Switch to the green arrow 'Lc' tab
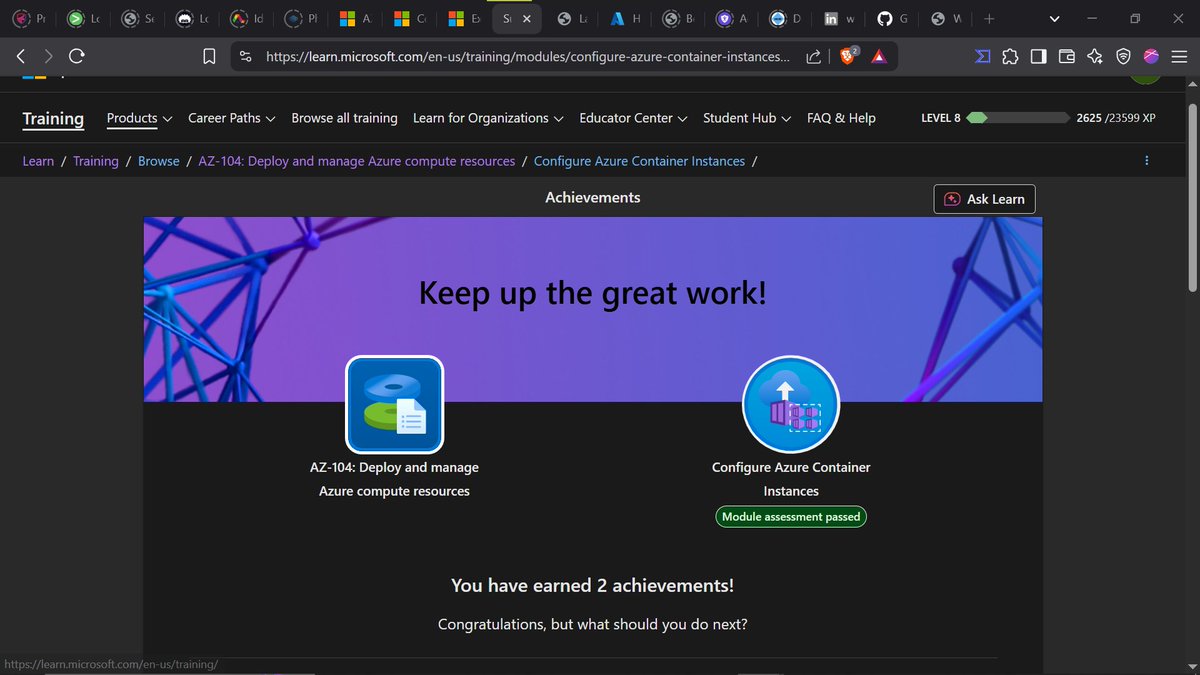1200x675 pixels. pyautogui.click(x=84, y=18)
